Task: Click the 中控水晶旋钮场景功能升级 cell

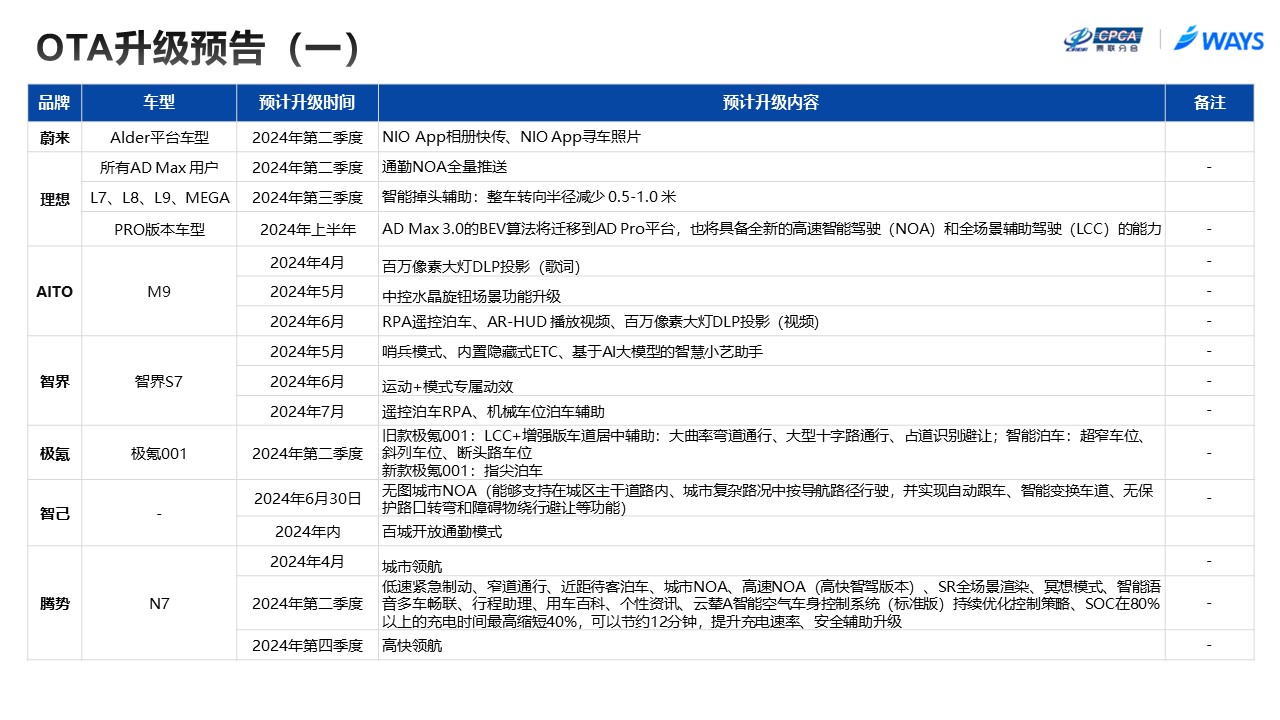Action: 771,291
